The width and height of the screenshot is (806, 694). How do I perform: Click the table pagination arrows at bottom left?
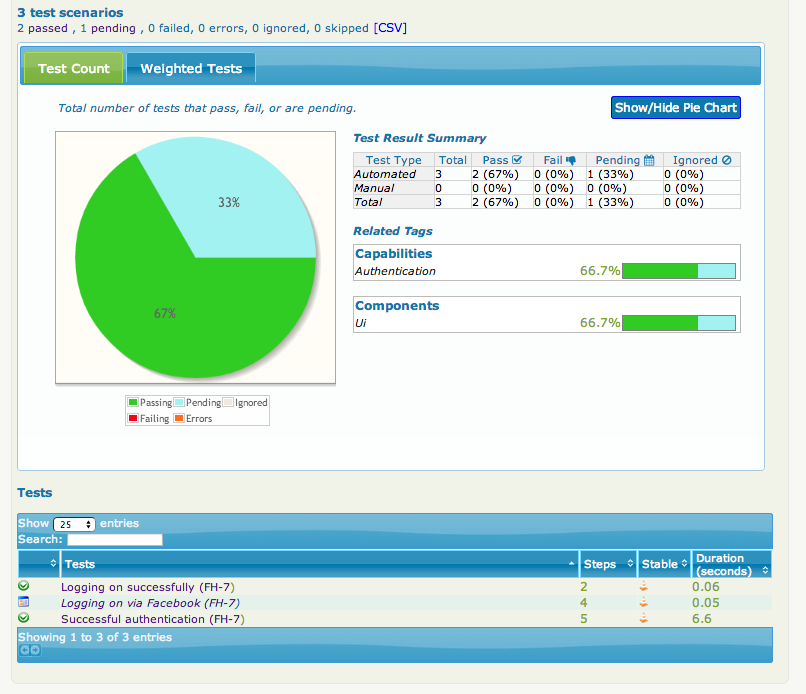pos(30,650)
